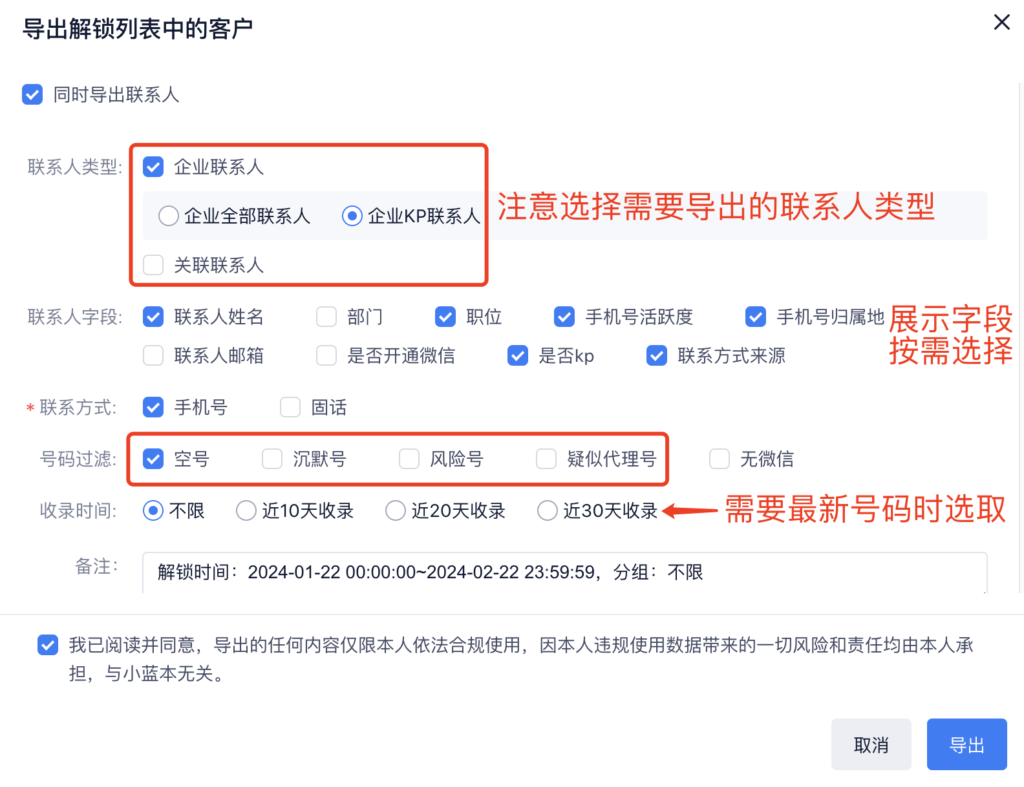1024x787 pixels.
Task: Select the 企业KP联系人 radio option
Action: 352,216
